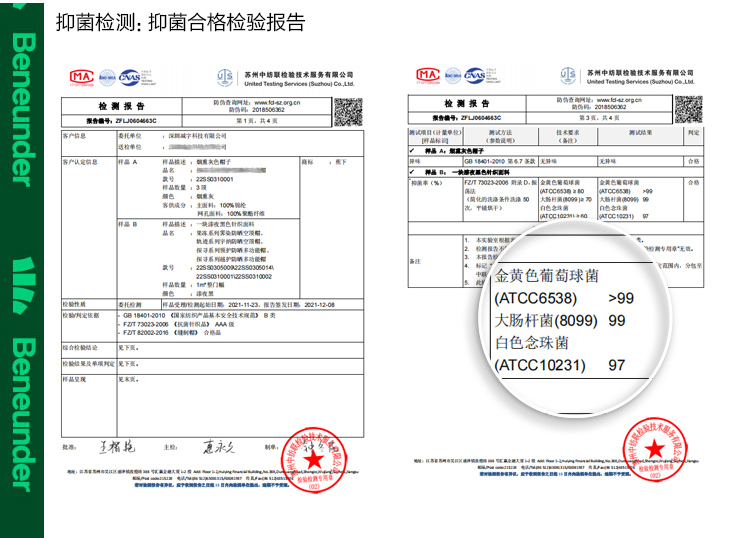Click the '异味' test row on the page 3 report
Image resolution: width=750 pixels, height=538 pixels.
coord(555,162)
